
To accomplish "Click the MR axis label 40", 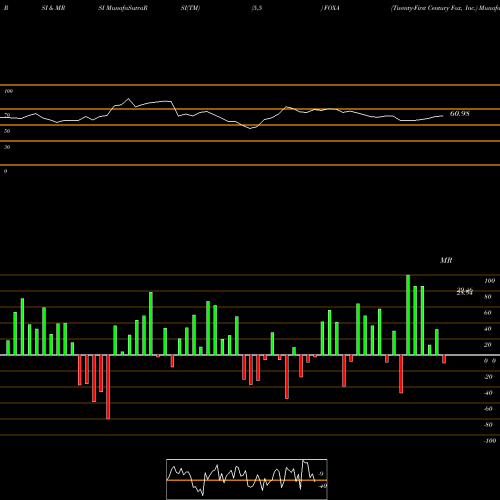I will (488, 329).
